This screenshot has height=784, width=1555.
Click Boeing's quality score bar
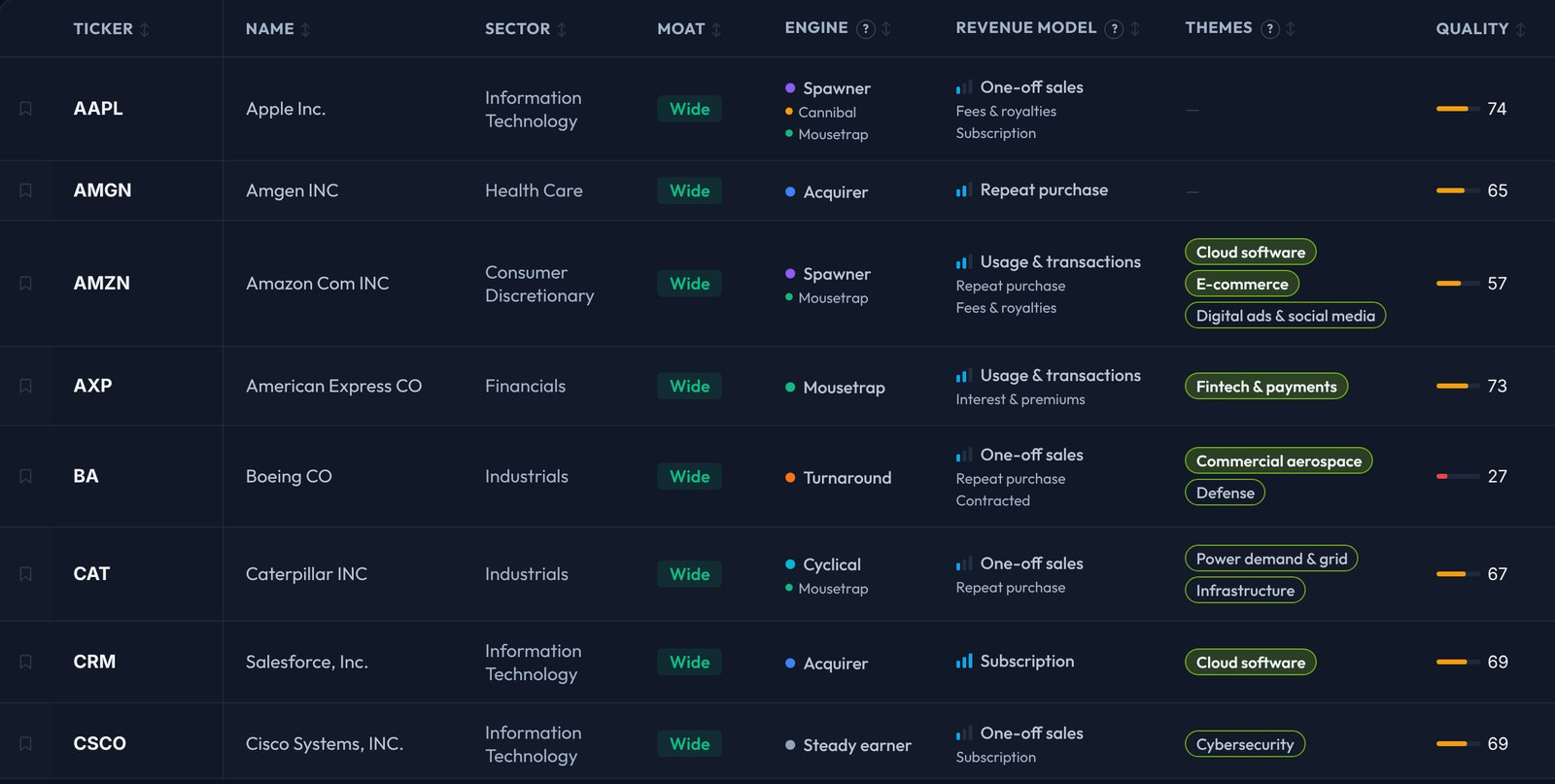(x=1458, y=476)
